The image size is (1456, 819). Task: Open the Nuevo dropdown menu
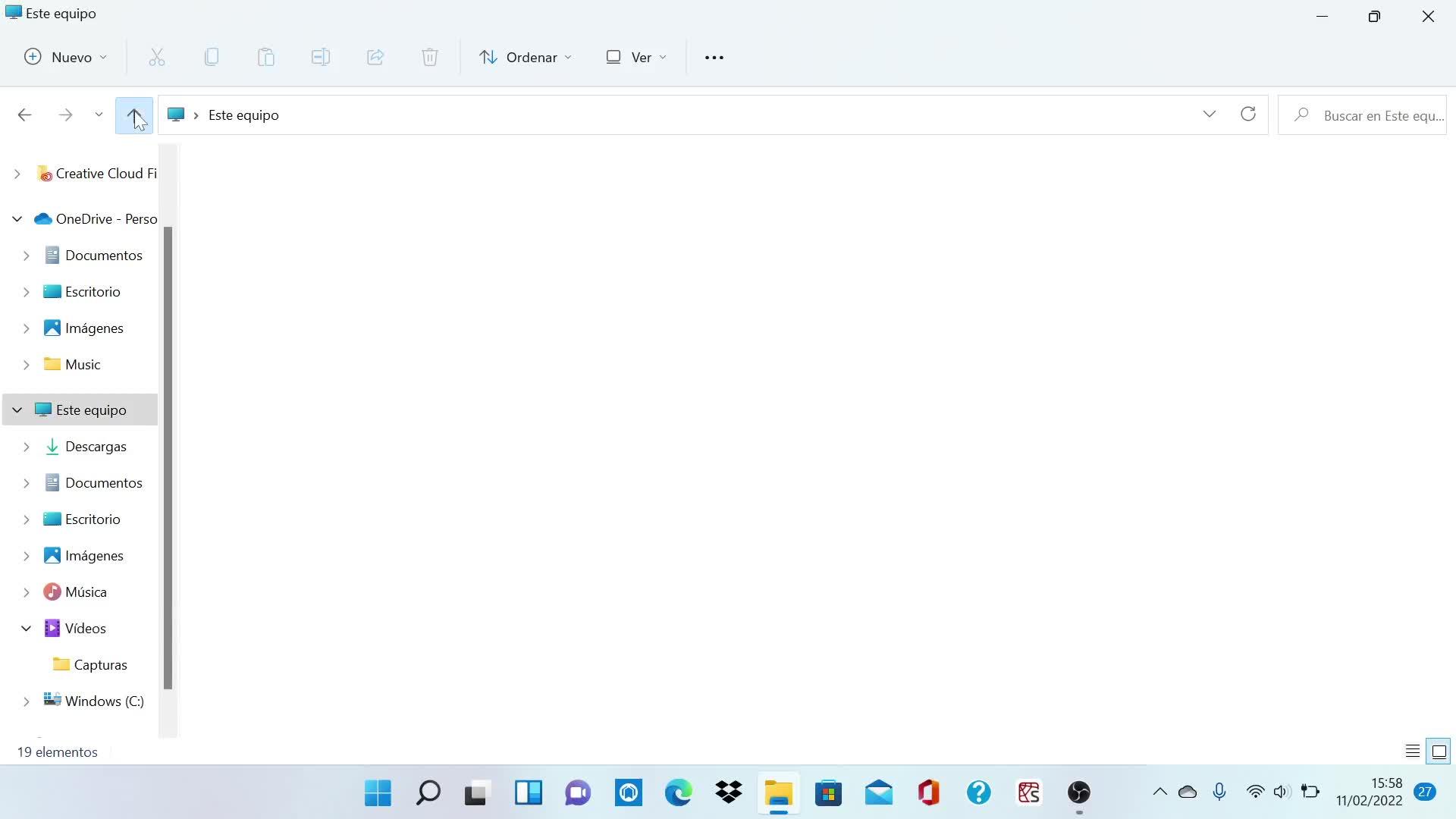pos(66,58)
